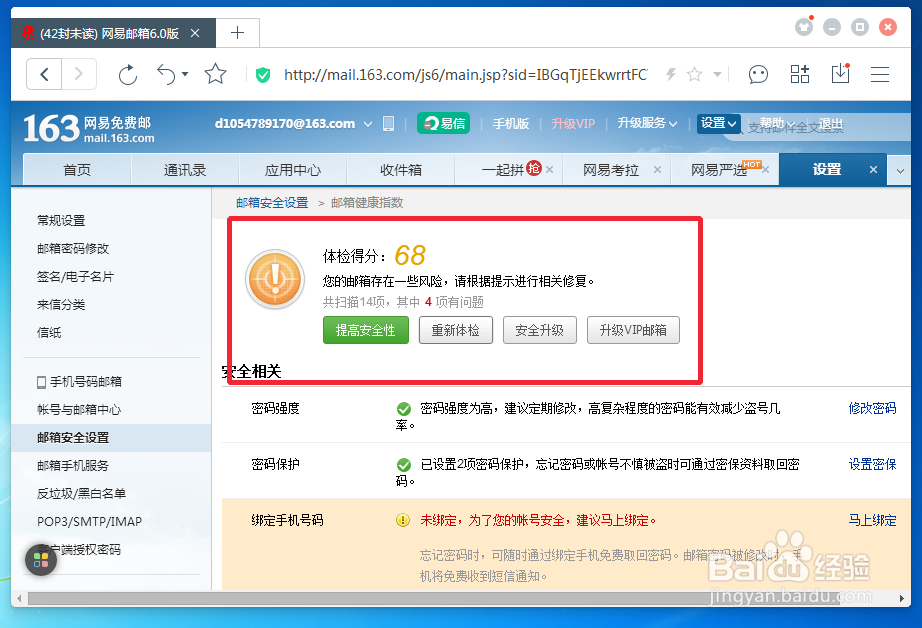Open a new browser tab with plus
Viewport: 922px width, 628px height.
coord(238,33)
